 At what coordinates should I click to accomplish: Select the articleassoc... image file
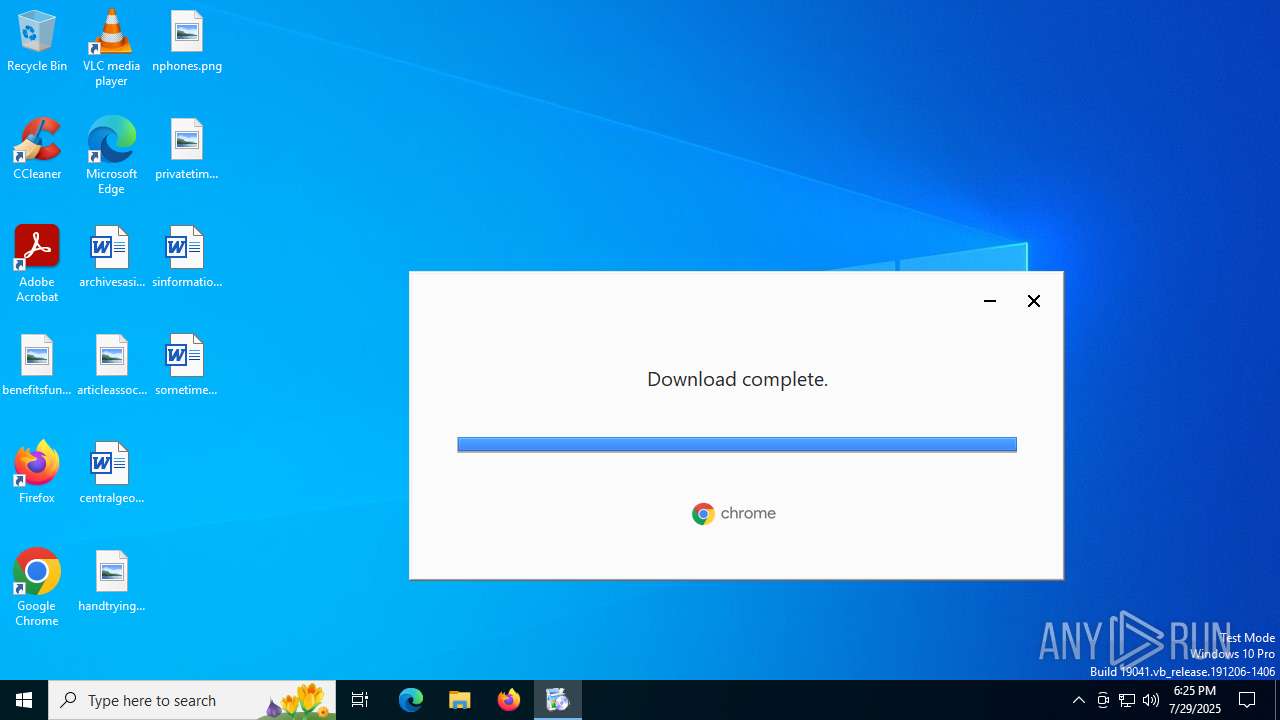click(111, 365)
